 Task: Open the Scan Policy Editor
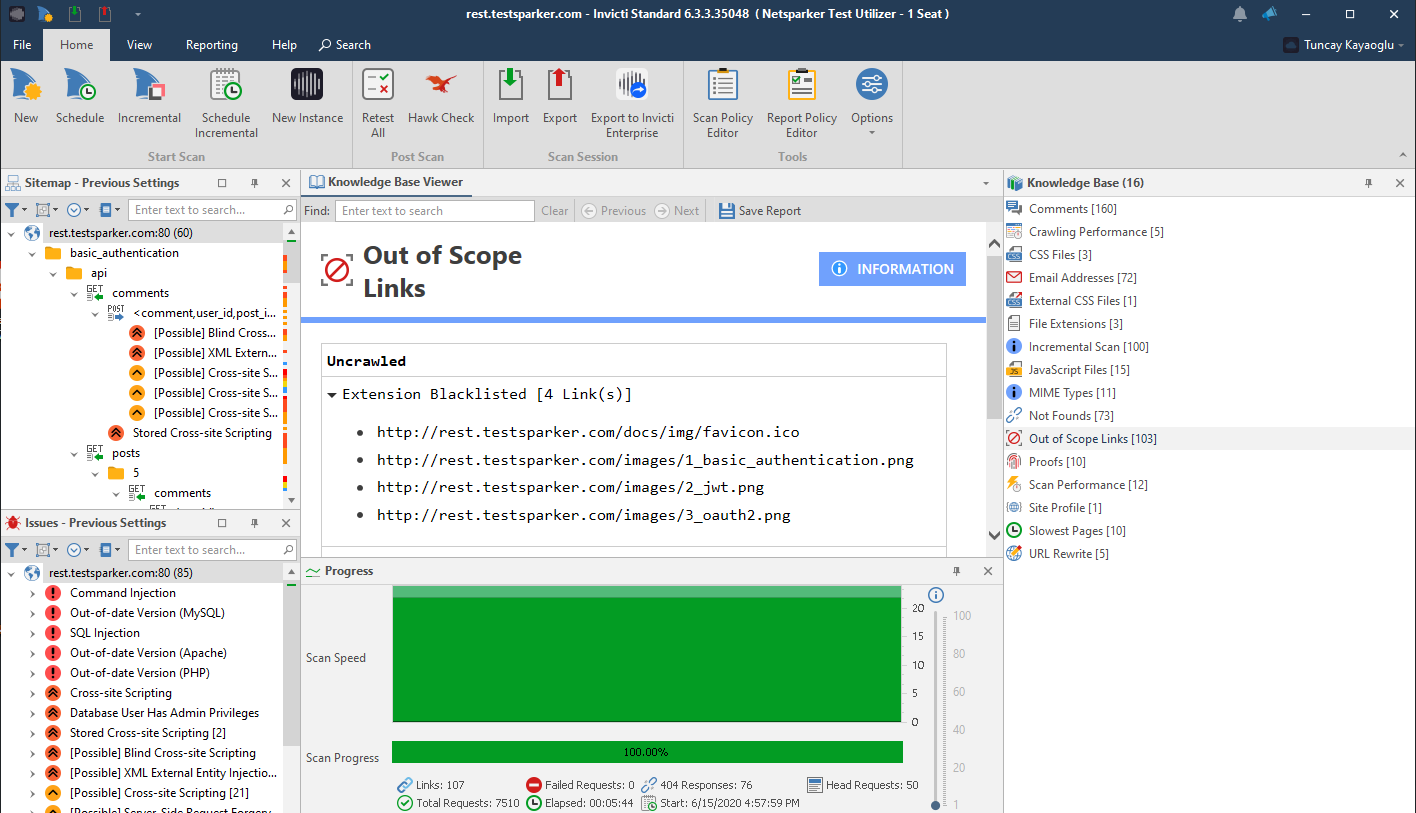[x=723, y=104]
